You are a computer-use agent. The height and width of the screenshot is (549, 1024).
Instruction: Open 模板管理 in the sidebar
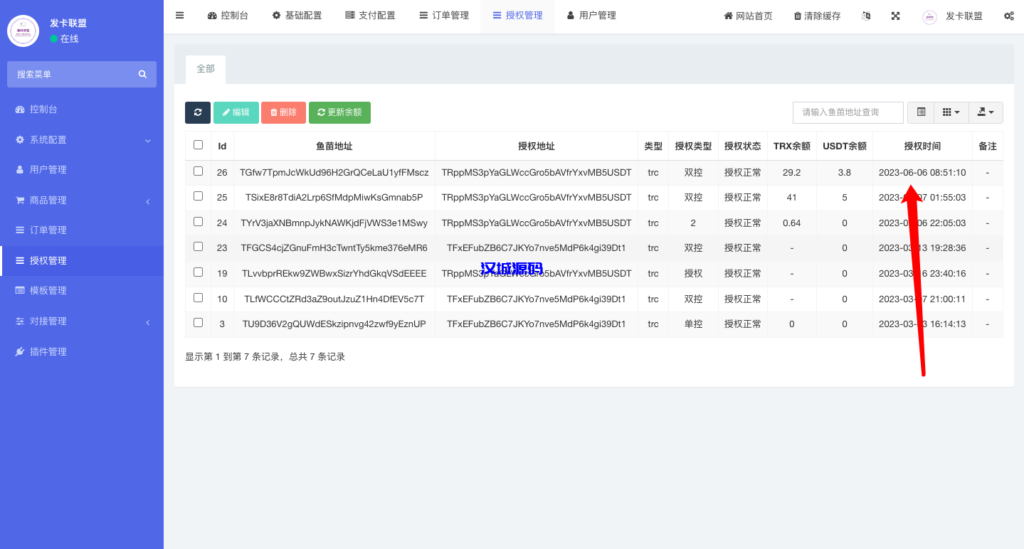(x=82, y=290)
